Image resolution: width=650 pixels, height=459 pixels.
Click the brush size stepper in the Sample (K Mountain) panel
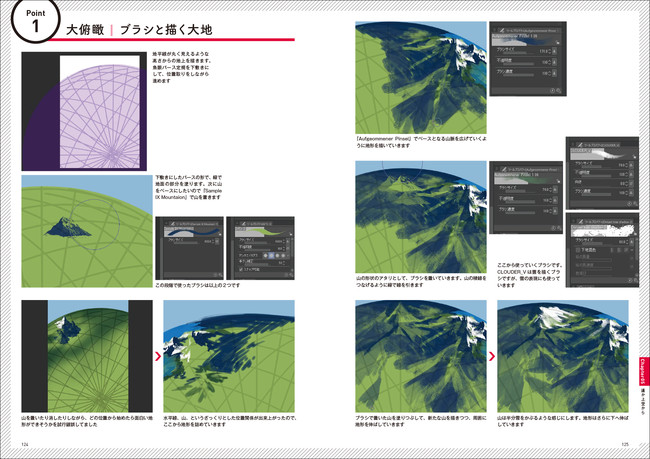pyautogui.click(x=214, y=240)
